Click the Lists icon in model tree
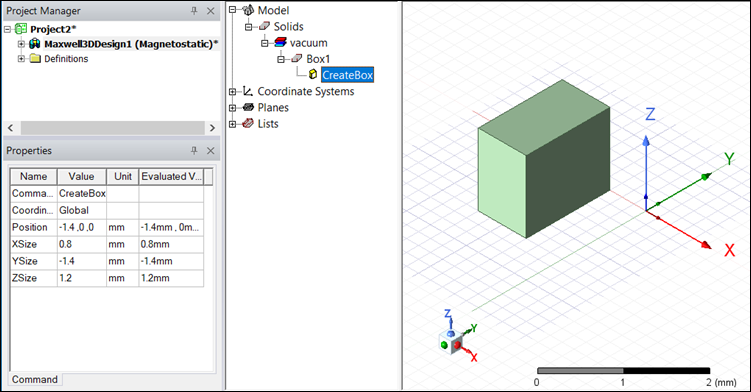 (x=248, y=124)
